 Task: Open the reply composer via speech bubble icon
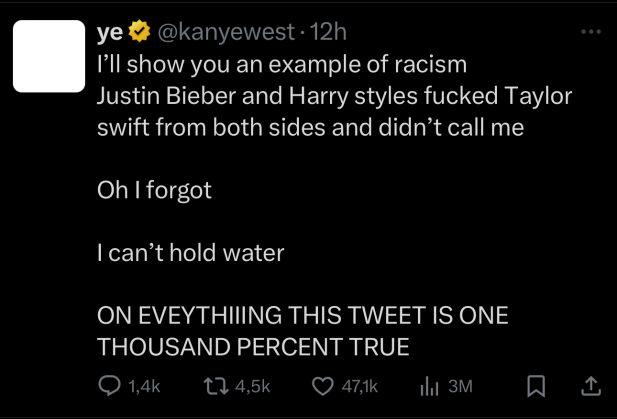109,386
